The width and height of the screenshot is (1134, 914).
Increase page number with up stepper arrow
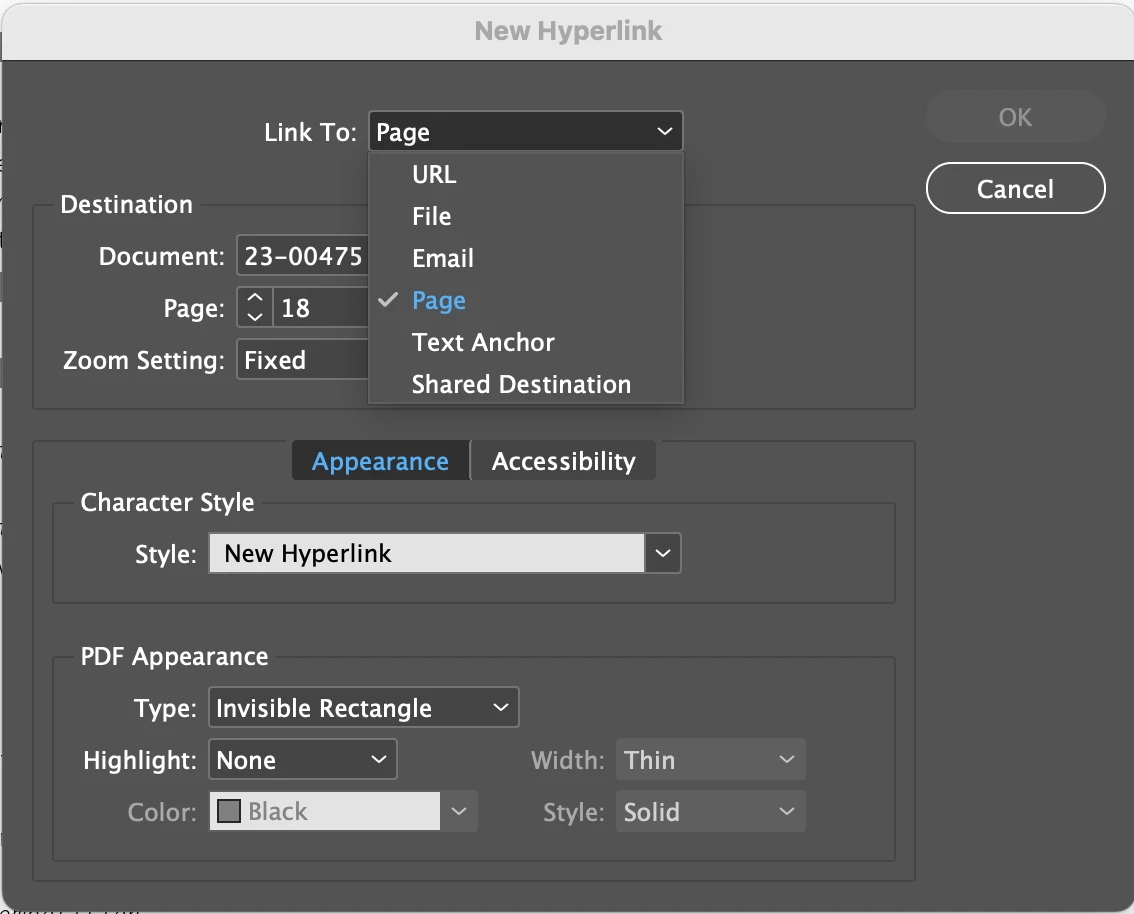pos(255,297)
